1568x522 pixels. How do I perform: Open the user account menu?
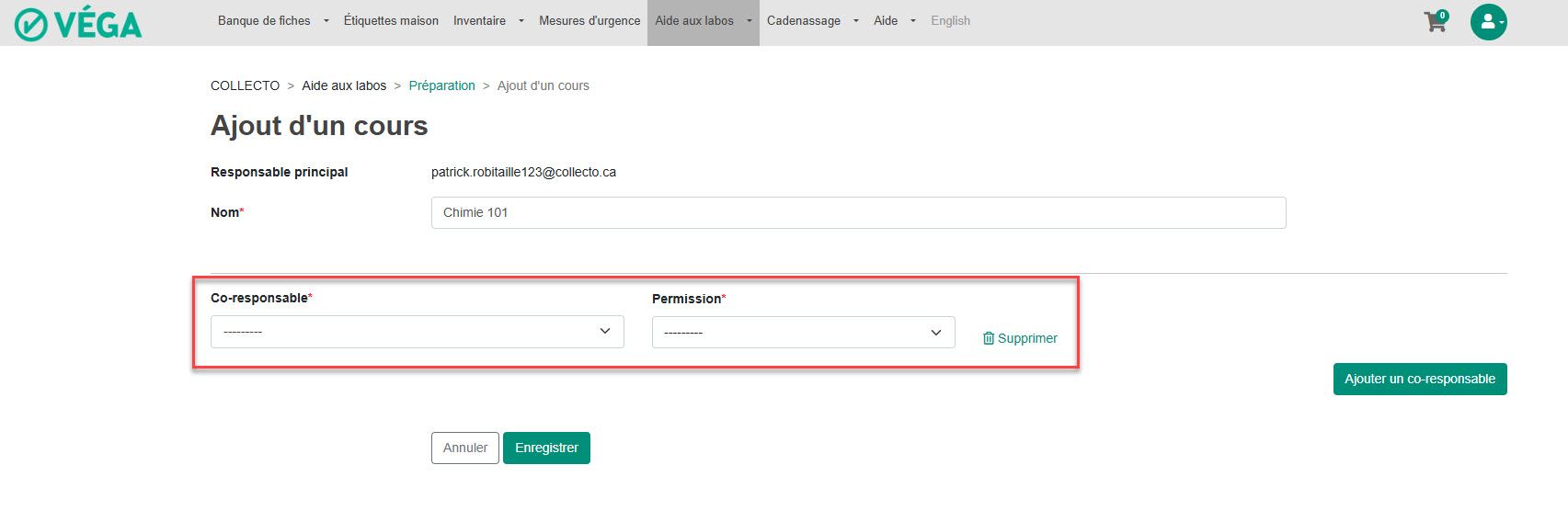(x=1488, y=22)
